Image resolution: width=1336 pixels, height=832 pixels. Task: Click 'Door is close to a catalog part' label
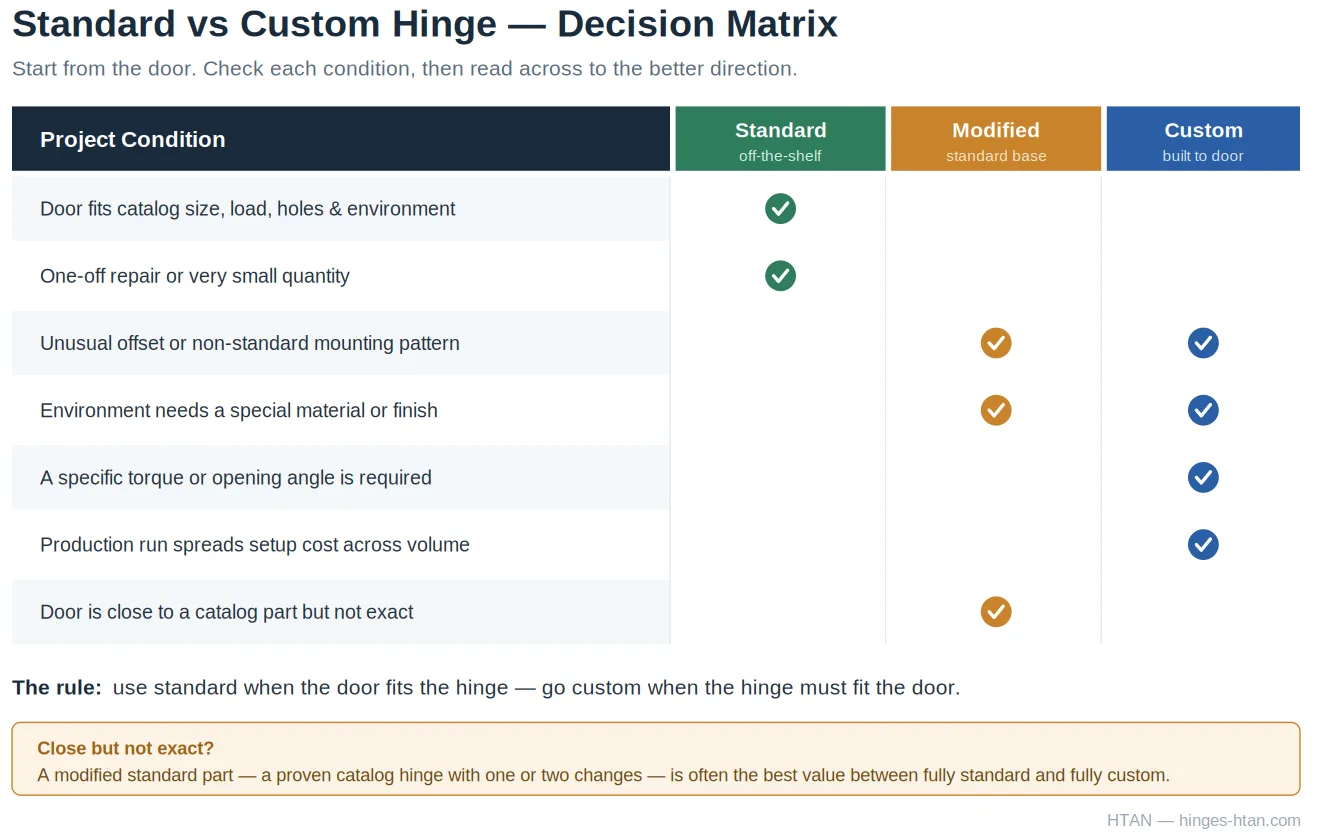227,612
